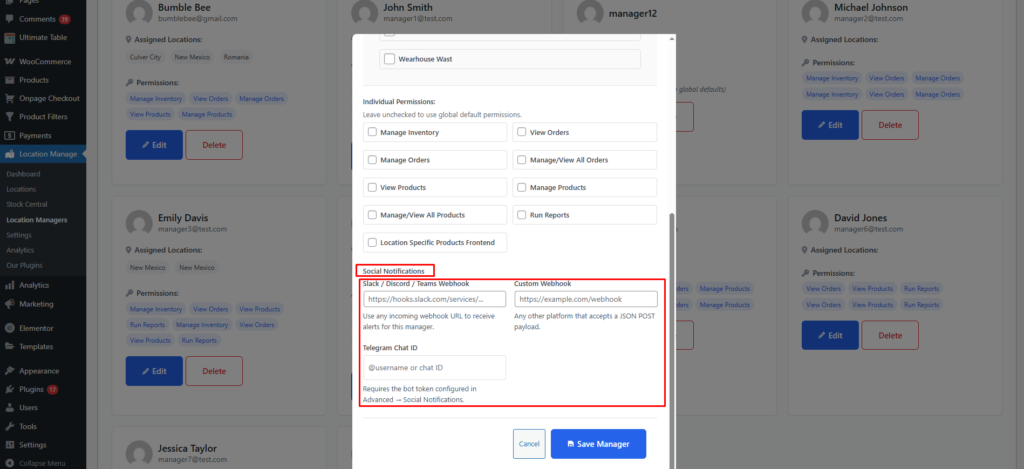Screen dimensions: 1024x469
Task: Check the Run Reports permission
Action: 522,214
